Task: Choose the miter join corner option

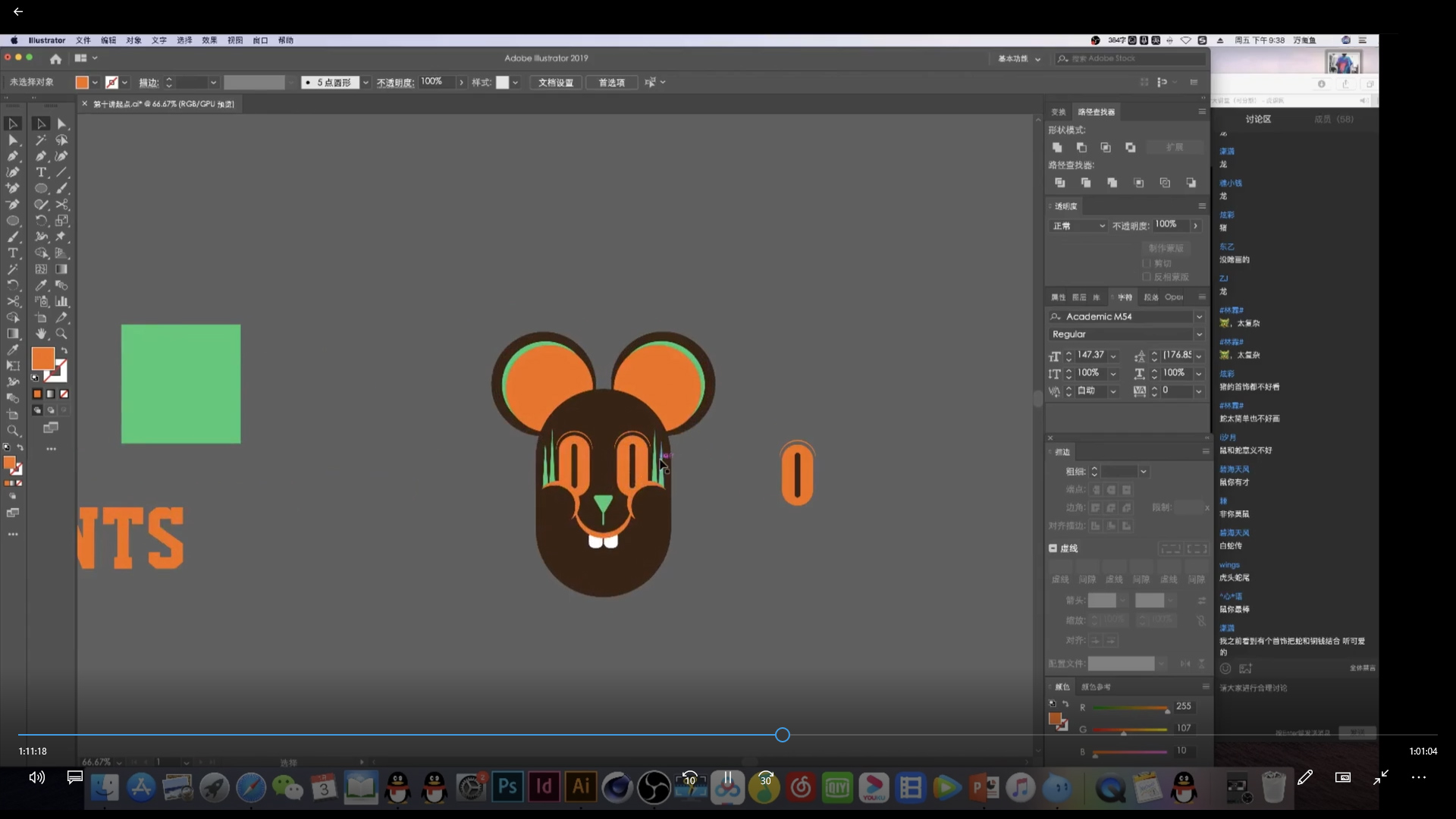Action: [1095, 507]
